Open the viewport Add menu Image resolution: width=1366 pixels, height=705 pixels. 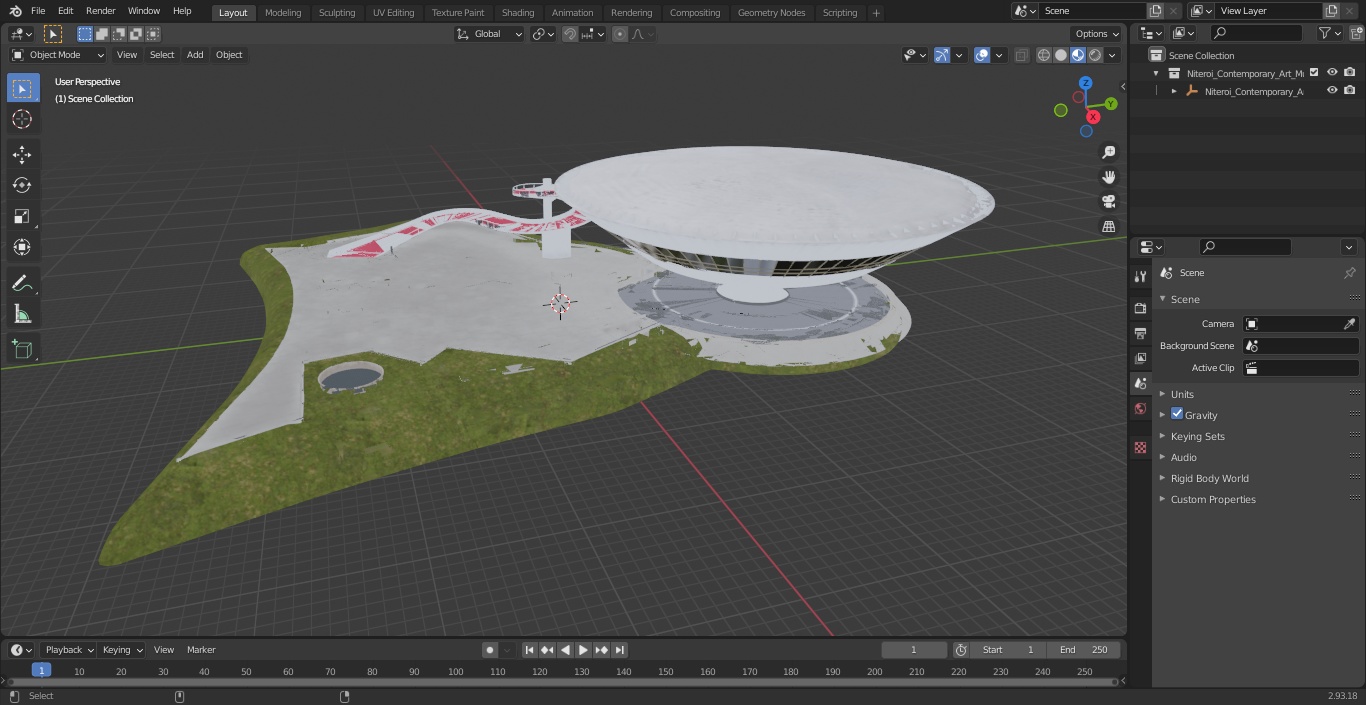coord(195,55)
